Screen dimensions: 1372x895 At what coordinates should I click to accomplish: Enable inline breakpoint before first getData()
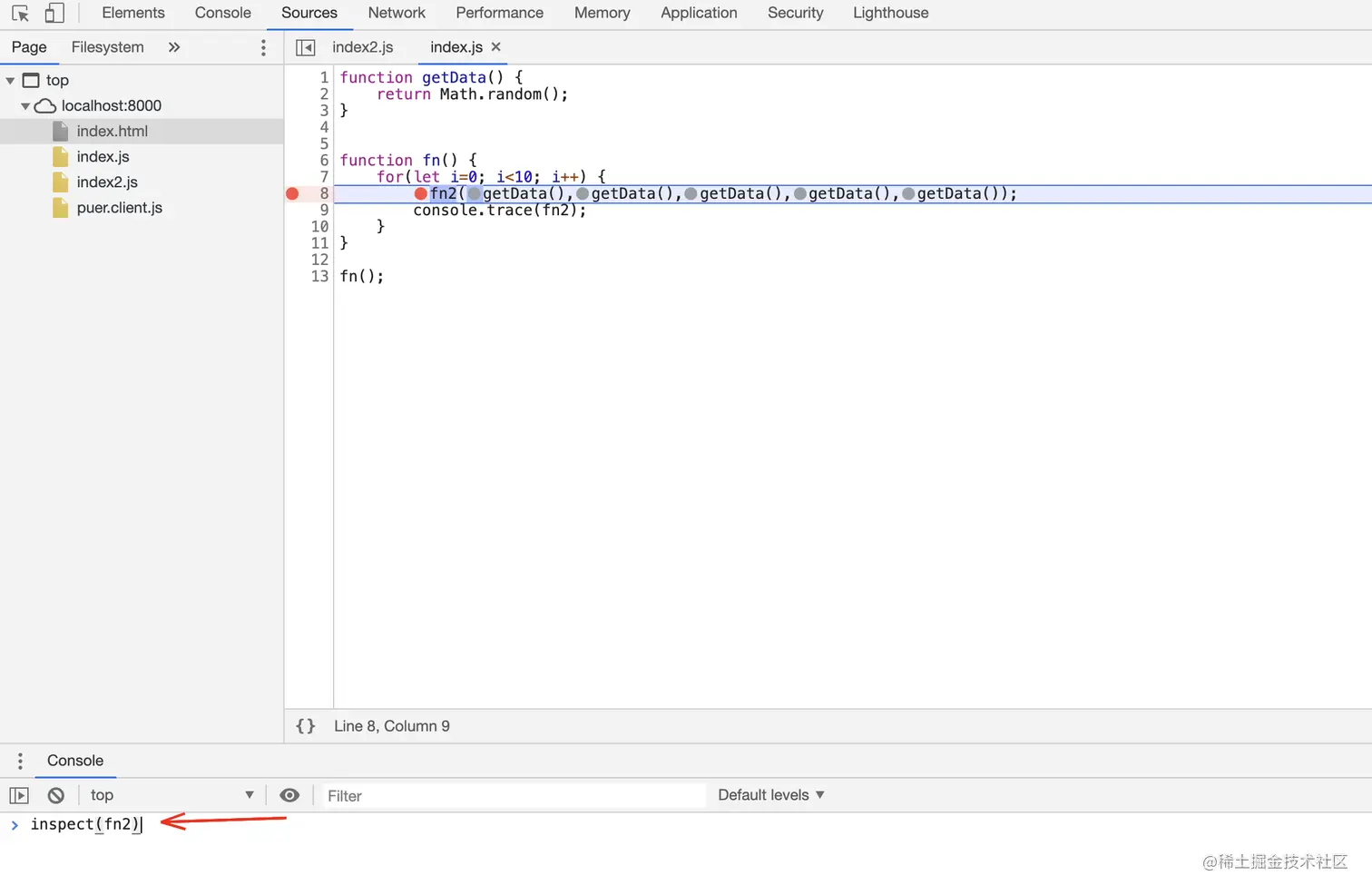(474, 193)
